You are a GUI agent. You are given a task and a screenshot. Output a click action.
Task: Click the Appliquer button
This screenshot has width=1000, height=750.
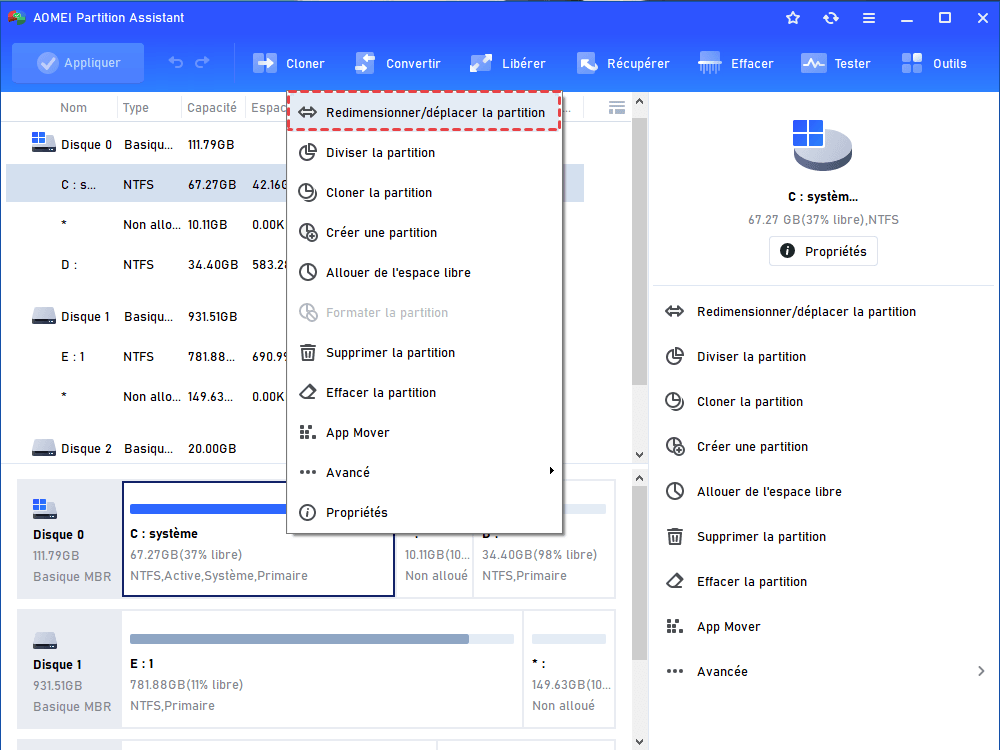click(x=78, y=62)
